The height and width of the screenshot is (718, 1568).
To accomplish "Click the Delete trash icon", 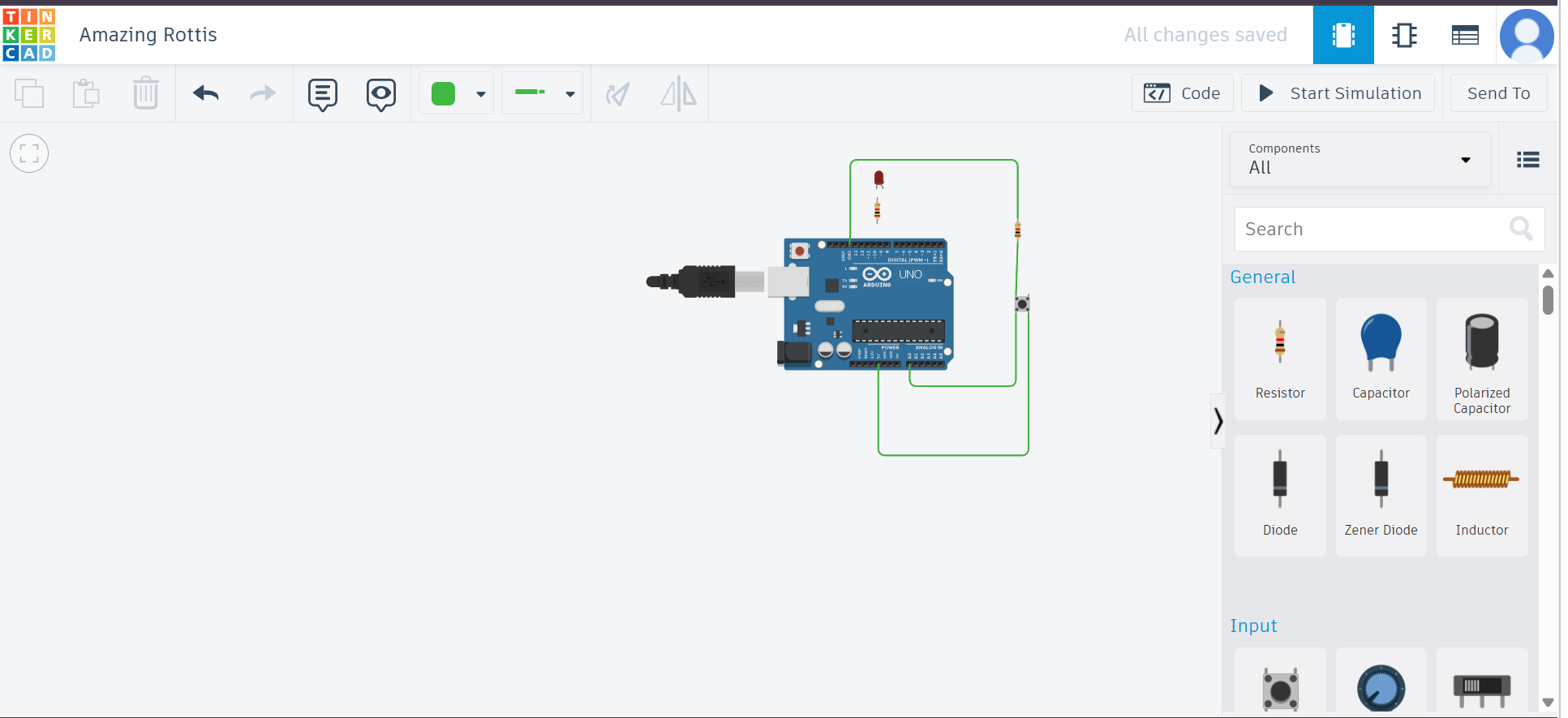I will [146, 93].
